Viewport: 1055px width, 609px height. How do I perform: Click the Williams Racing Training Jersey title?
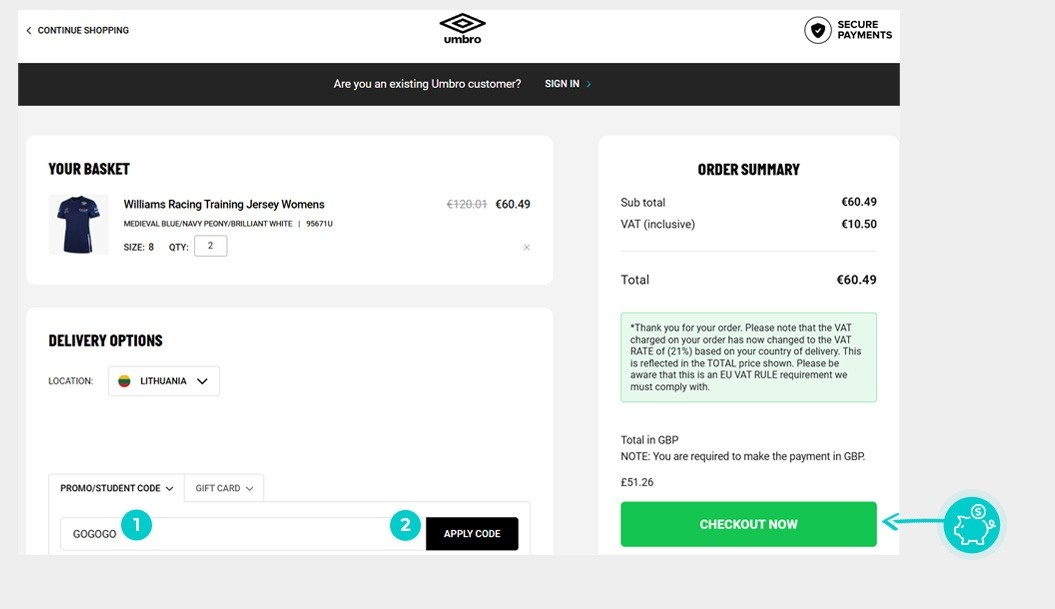[224, 205]
